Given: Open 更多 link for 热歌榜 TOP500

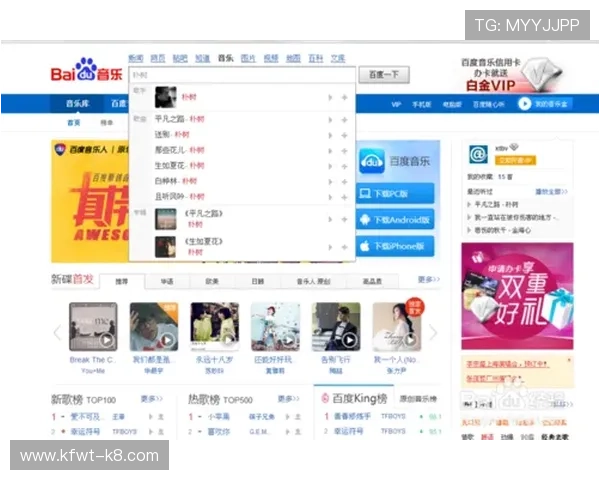Looking at the screenshot, I should coord(289,399).
